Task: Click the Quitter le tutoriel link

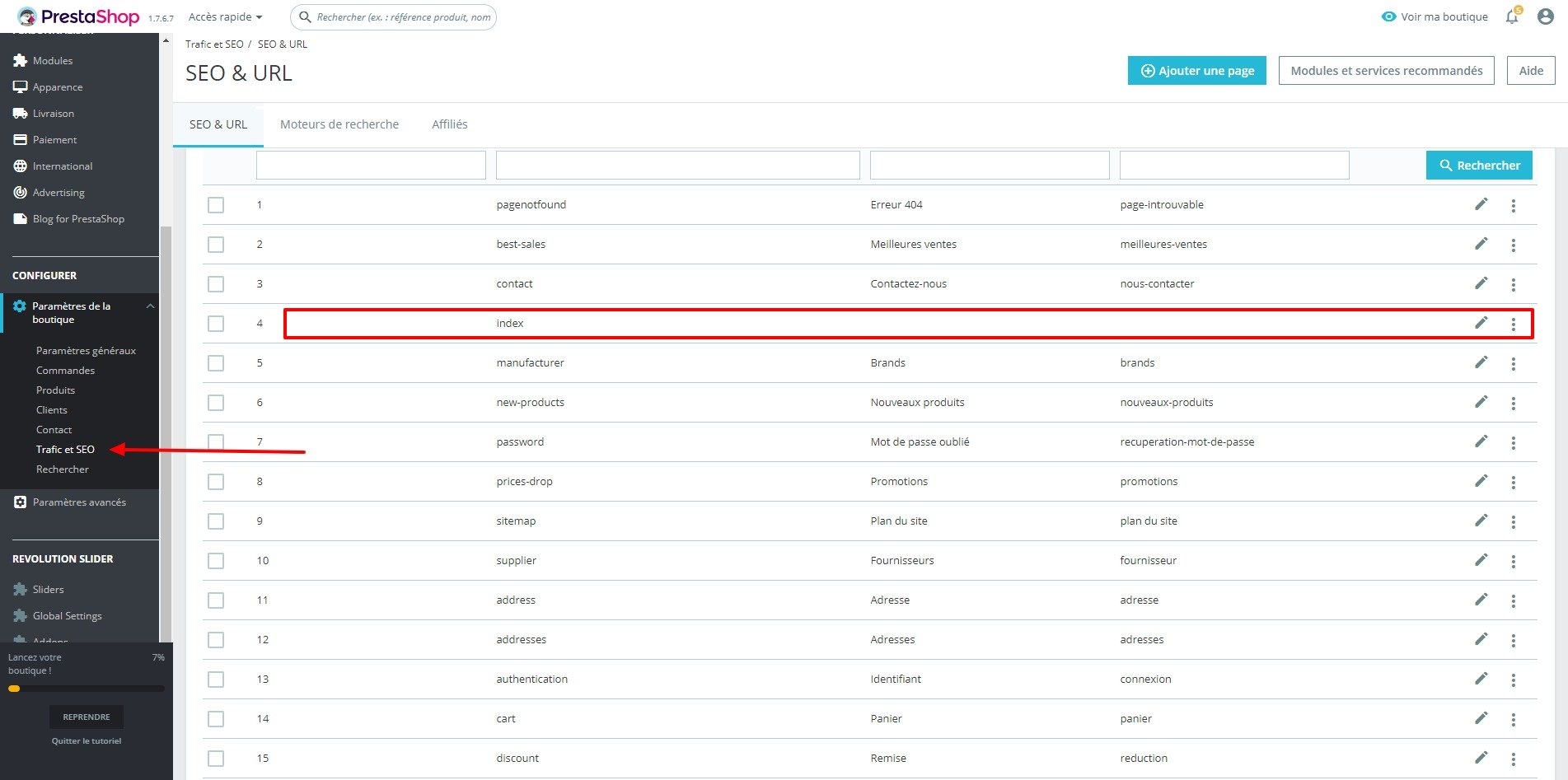Action: 87,740
